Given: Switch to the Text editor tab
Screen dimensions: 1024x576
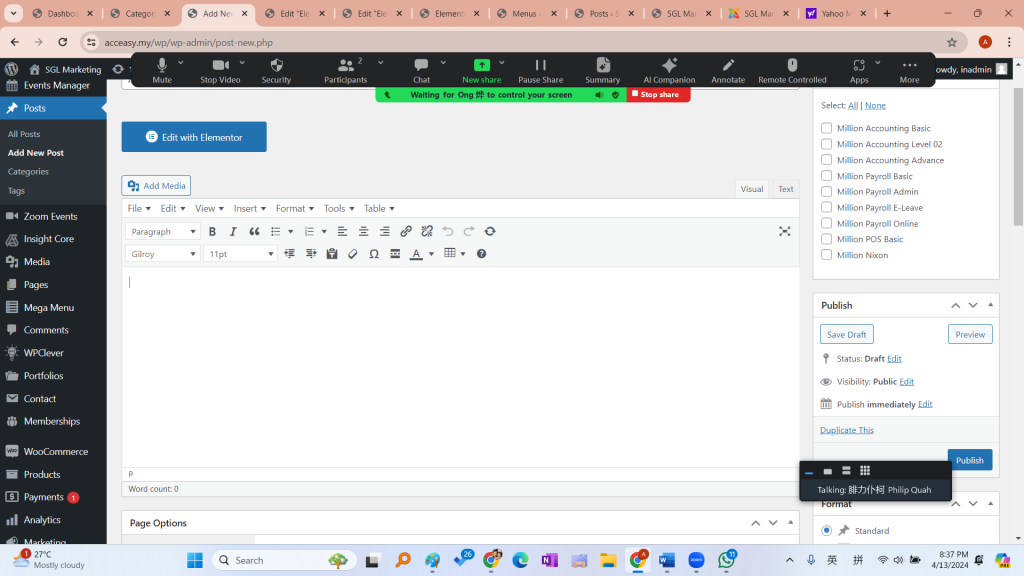Looking at the screenshot, I should pos(786,189).
